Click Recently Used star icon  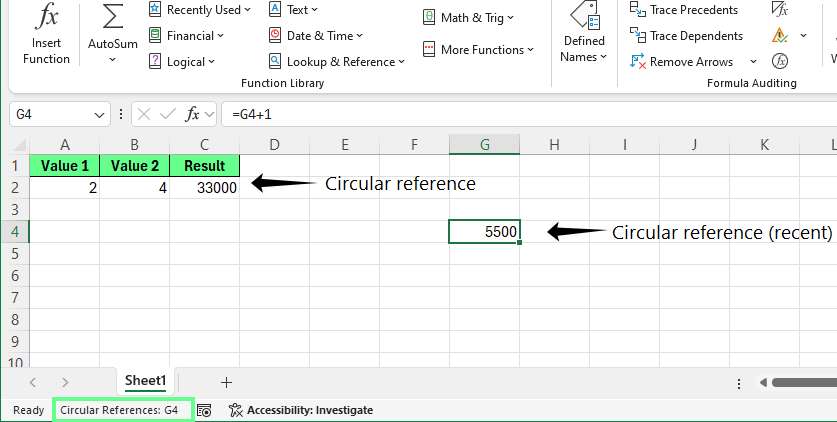(x=155, y=9)
